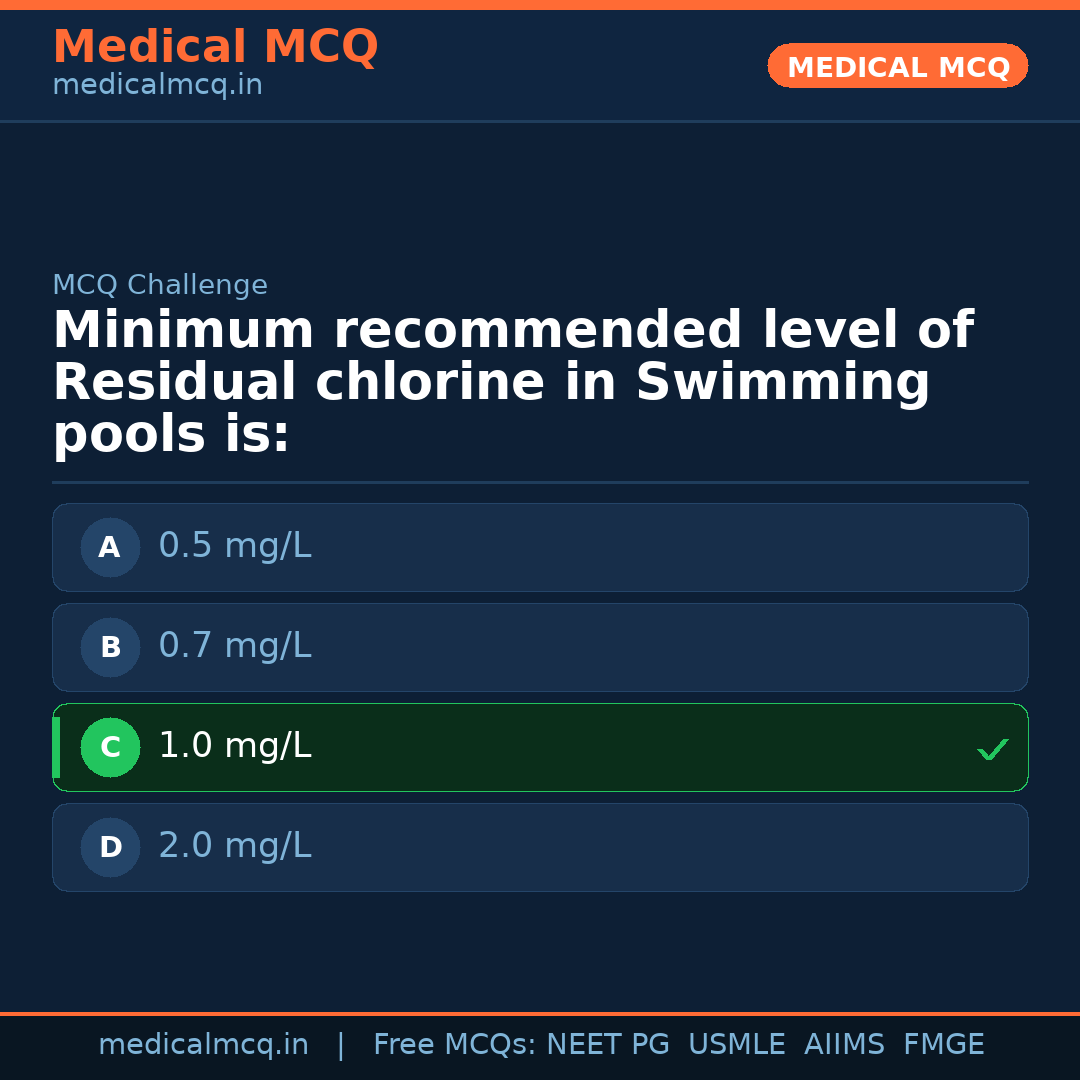Choose the 0.7 mg/L answer
Viewport: 1080px width, 1080px height.
pyautogui.click(x=235, y=646)
